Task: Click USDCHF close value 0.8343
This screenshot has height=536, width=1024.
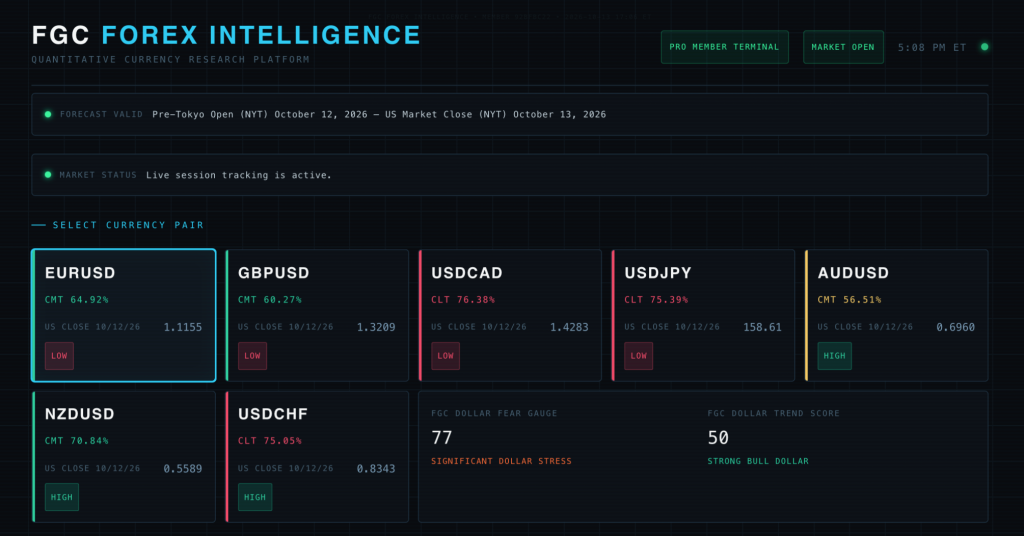Action: coord(376,469)
